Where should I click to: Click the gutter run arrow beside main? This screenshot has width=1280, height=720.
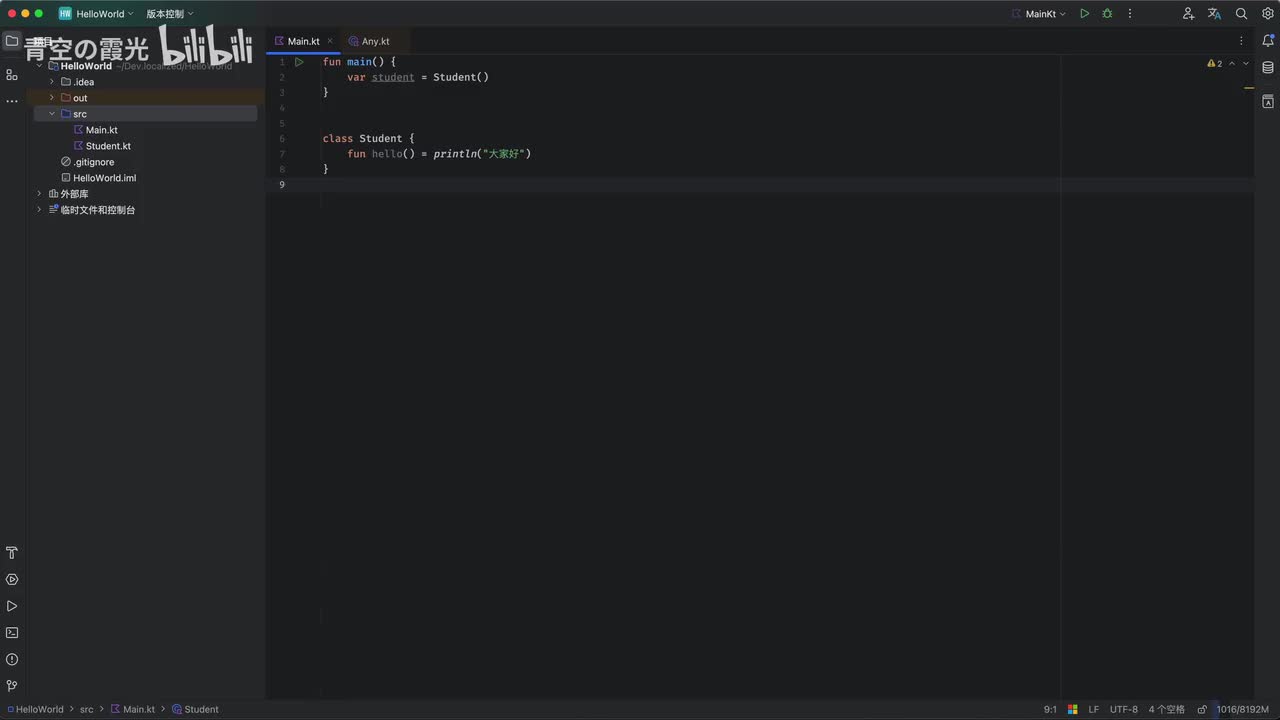(x=299, y=62)
